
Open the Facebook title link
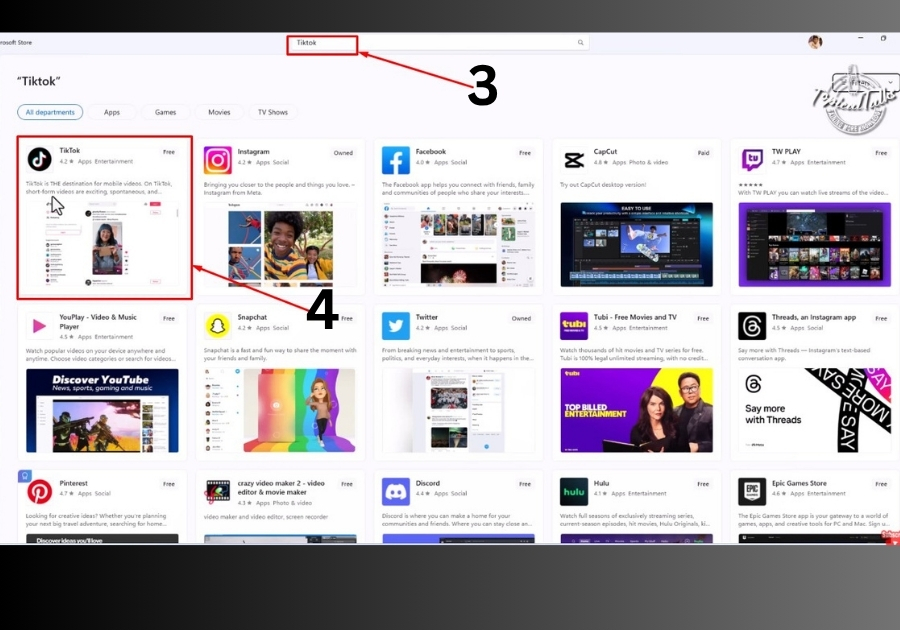[430, 151]
